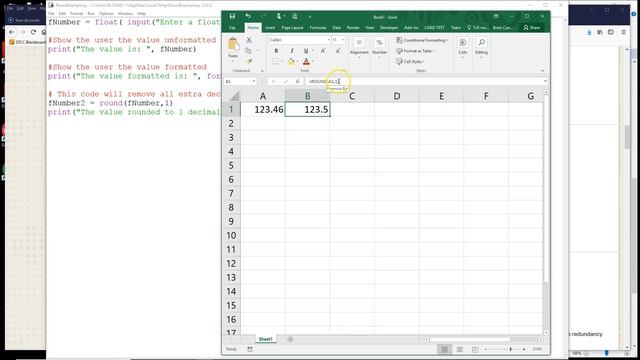This screenshot has height=360, width=640.
Task: Apply cell borders in Font group
Action: (276, 61)
